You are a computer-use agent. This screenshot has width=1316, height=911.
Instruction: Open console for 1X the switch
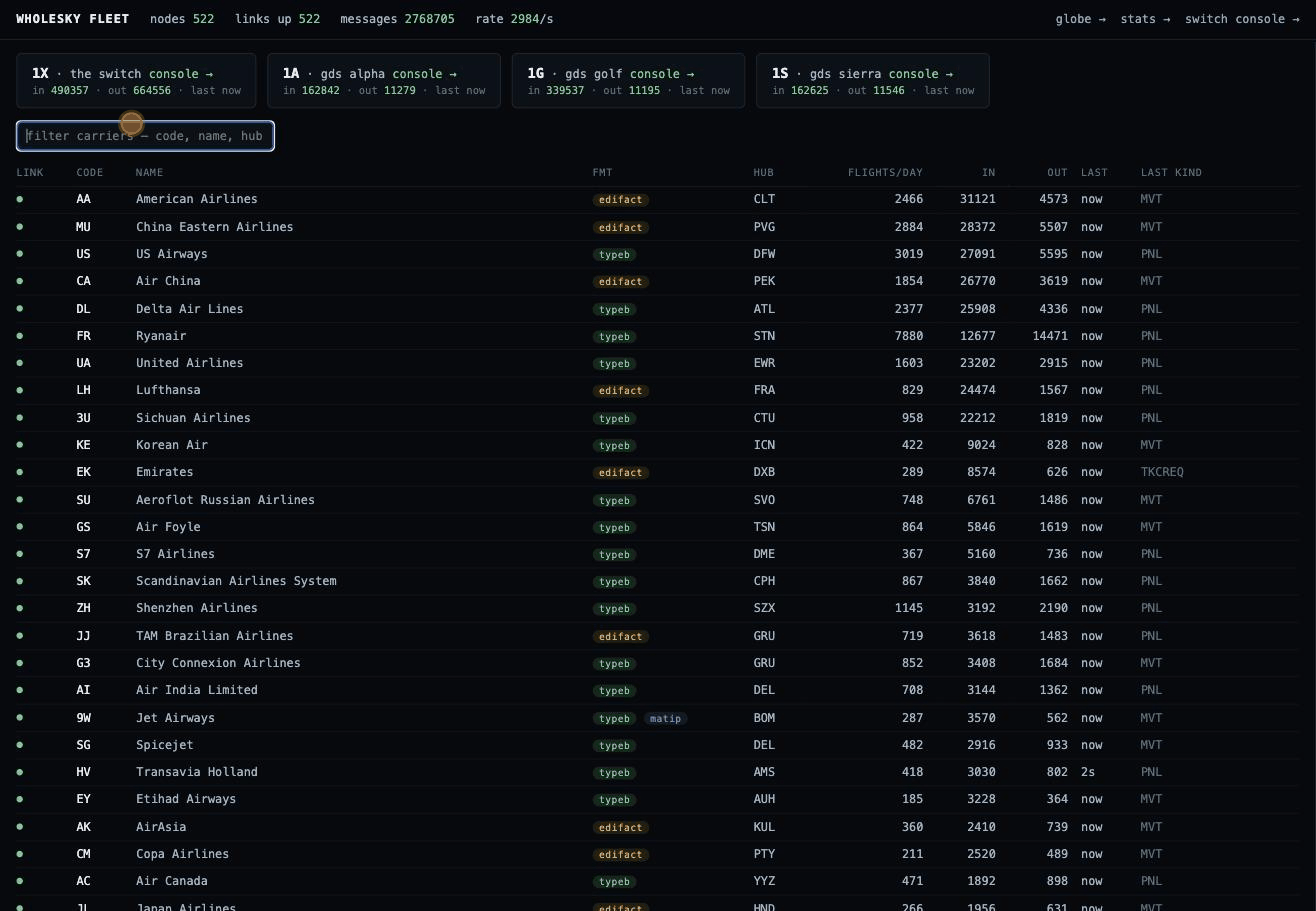pos(181,74)
